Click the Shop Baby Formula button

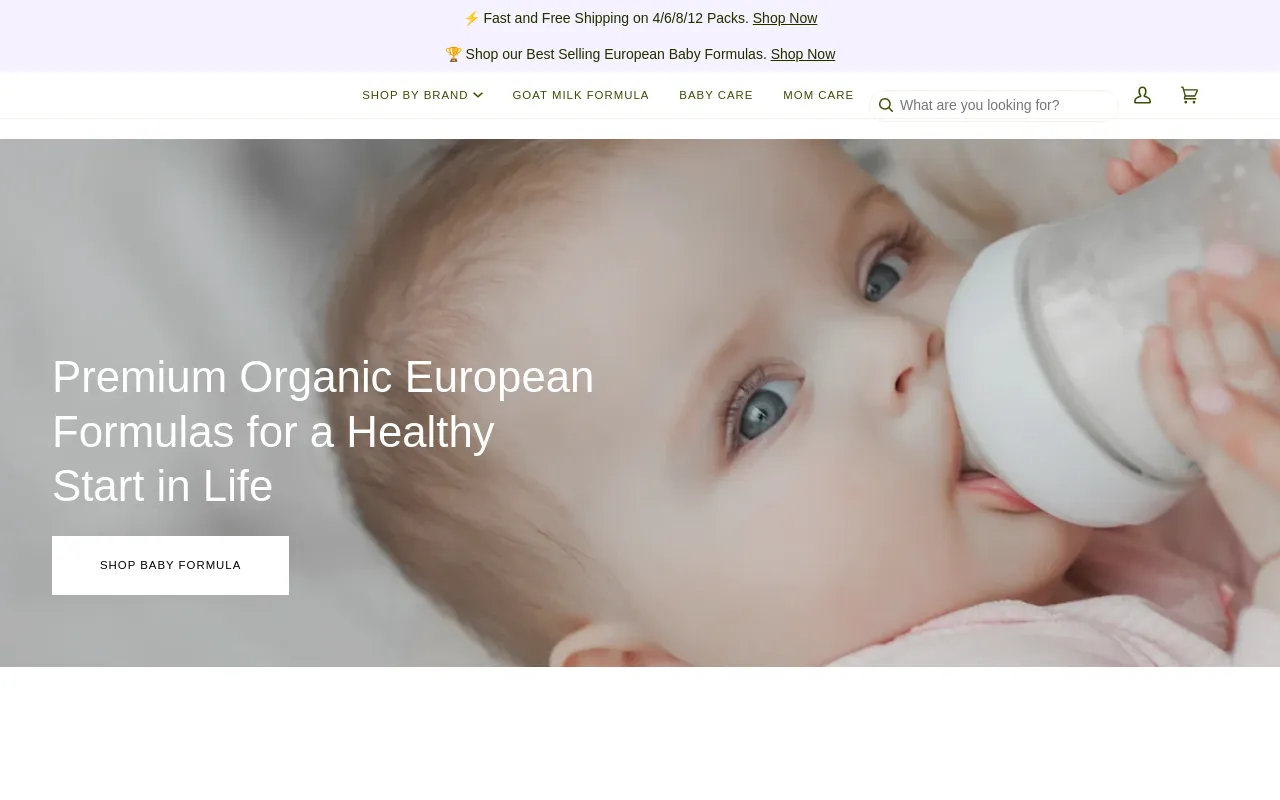point(170,565)
